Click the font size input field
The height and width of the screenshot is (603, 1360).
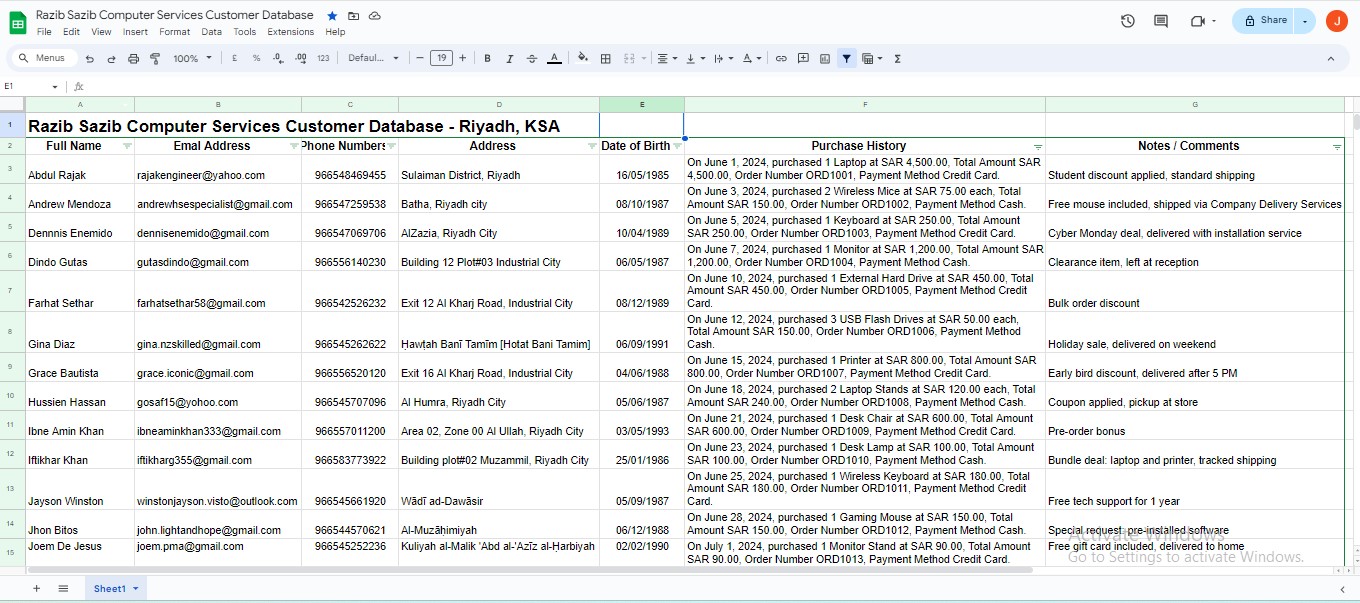pyautogui.click(x=441, y=59)
